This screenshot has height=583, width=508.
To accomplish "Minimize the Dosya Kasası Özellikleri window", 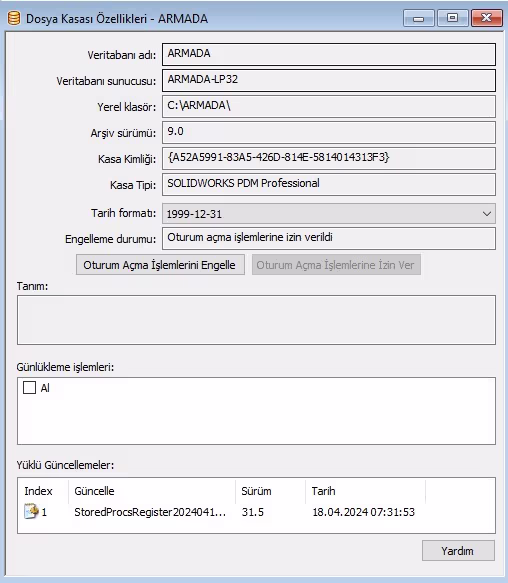I will click(418, 18).
